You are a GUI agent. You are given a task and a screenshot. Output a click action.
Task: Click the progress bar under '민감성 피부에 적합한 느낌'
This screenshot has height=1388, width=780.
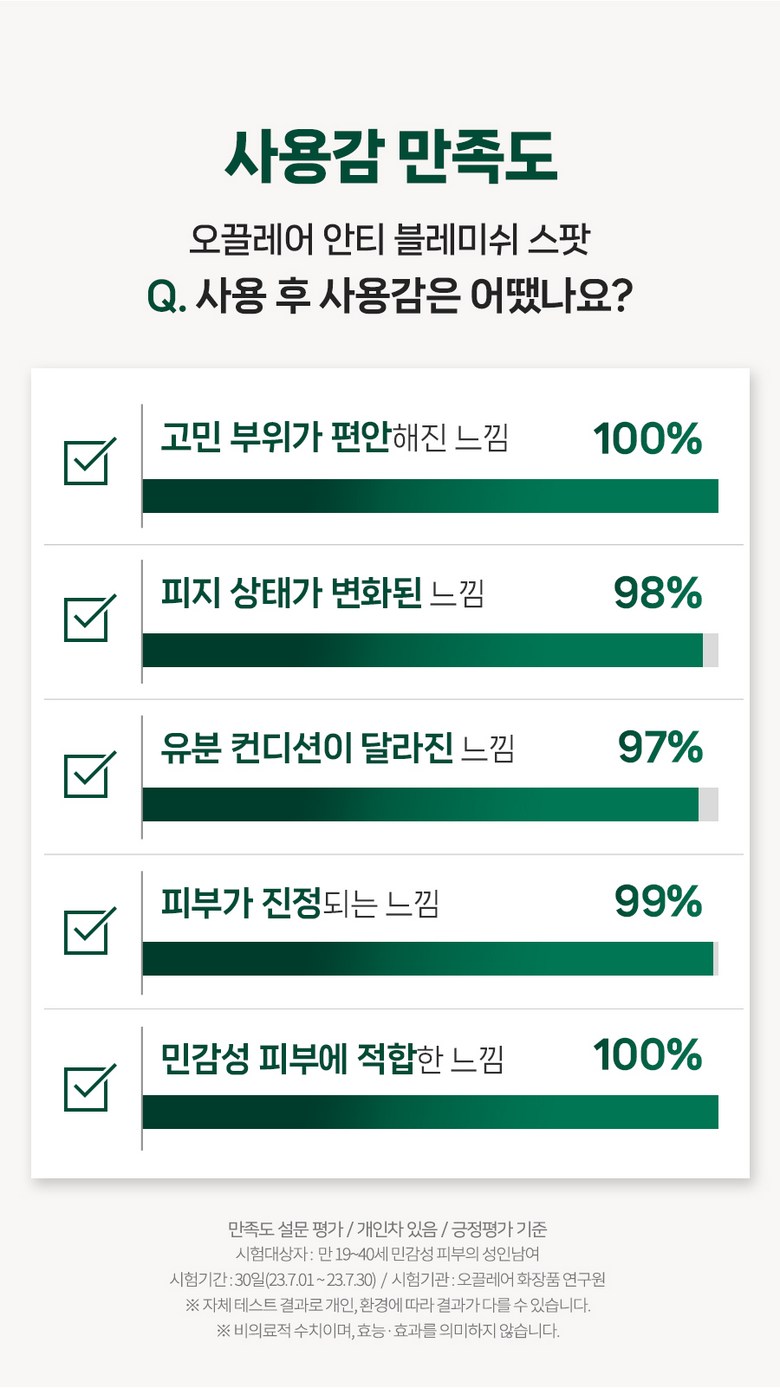point(430,1112)
